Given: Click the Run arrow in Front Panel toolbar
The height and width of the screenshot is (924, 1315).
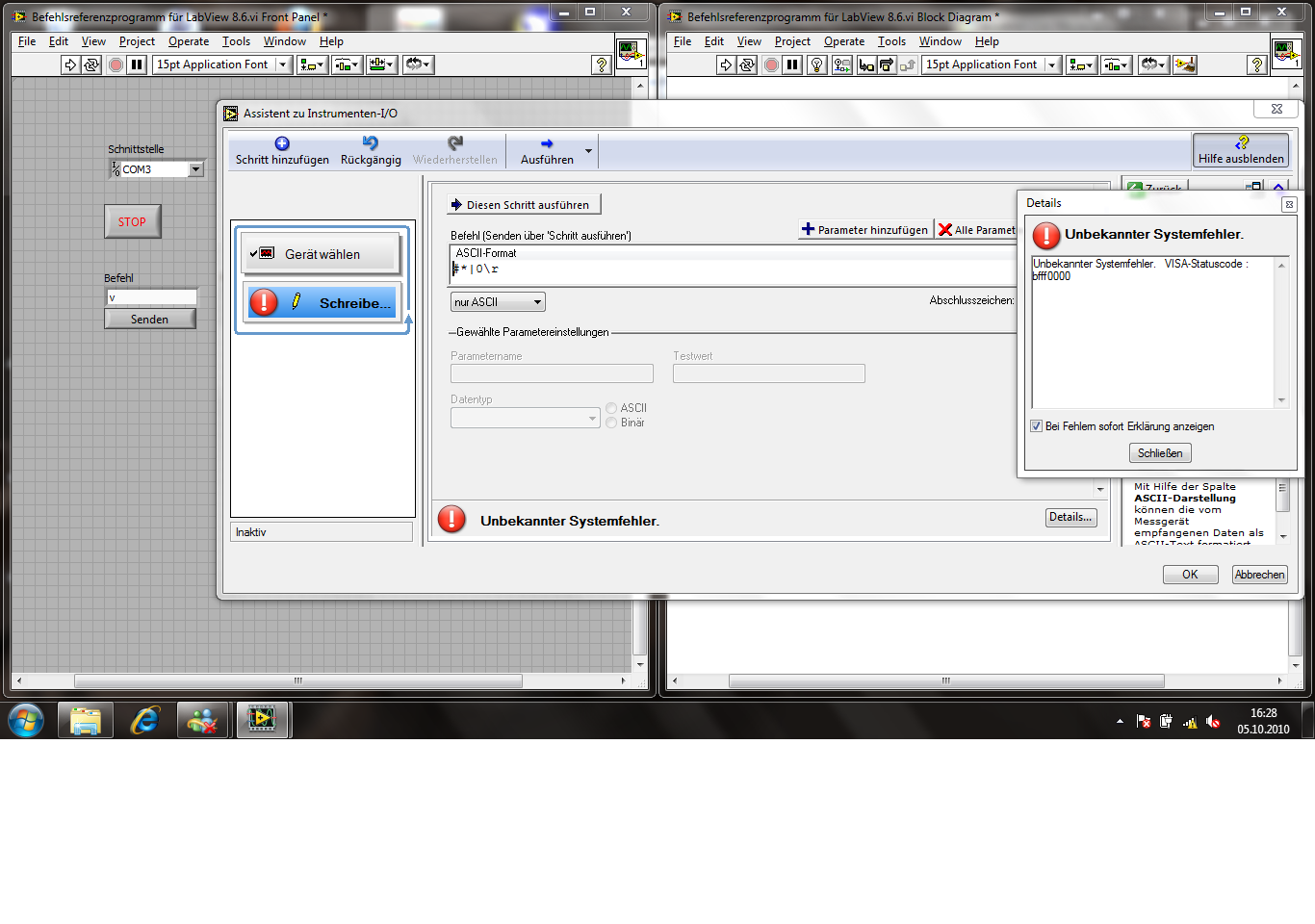Looking at the screenshot, I should [70, 64].
